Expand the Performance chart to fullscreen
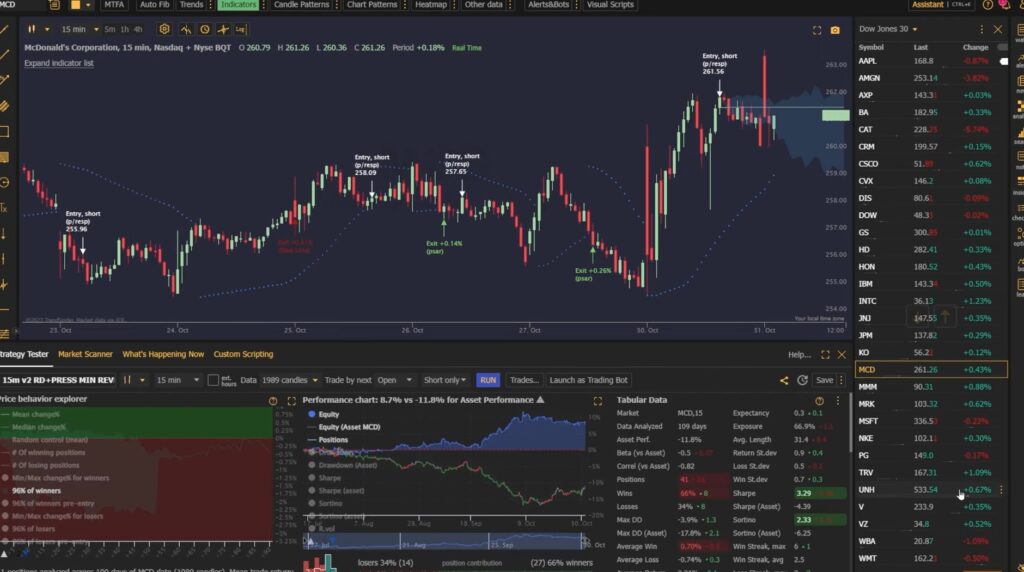1024x572 pixels. point(598,401)
